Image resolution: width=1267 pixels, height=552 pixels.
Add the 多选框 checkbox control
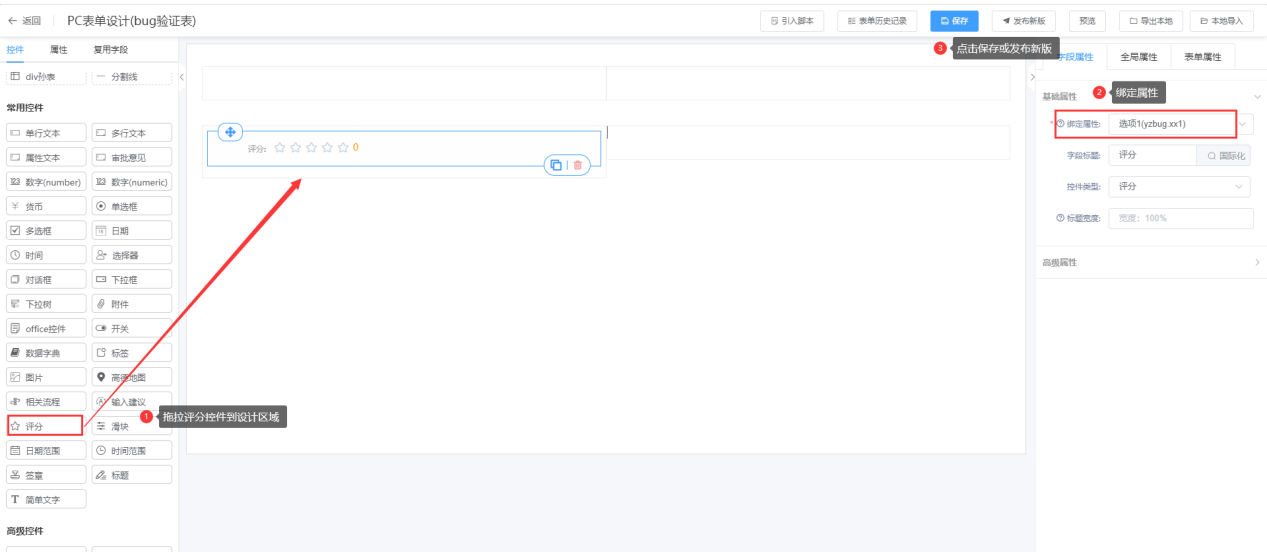[x=46, y=231]
